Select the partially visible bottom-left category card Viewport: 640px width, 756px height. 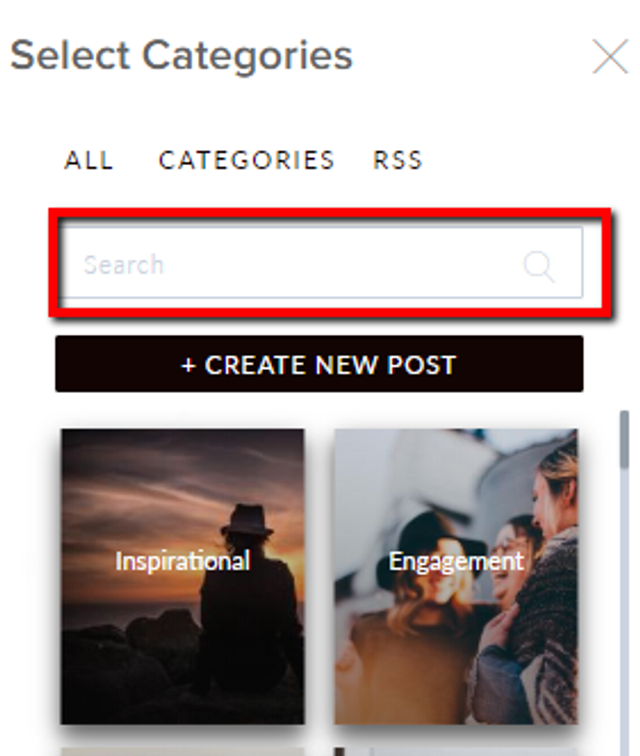tap(183, 752)
